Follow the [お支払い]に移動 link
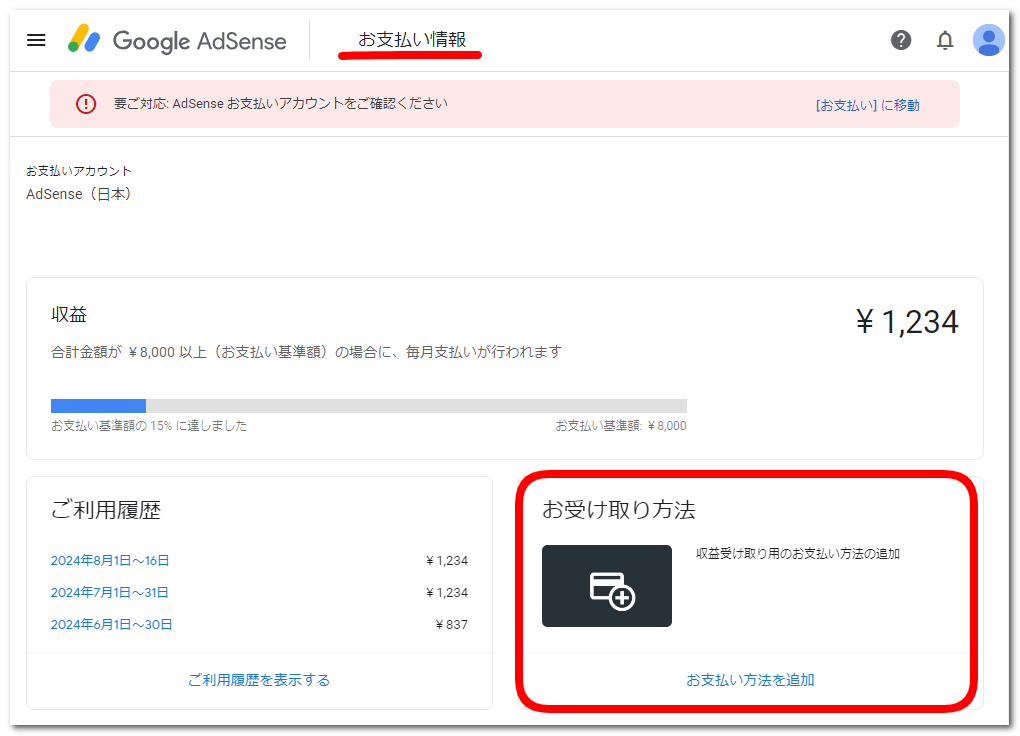The height and width of the screenshot is (736, 1020). coord(867,105)
